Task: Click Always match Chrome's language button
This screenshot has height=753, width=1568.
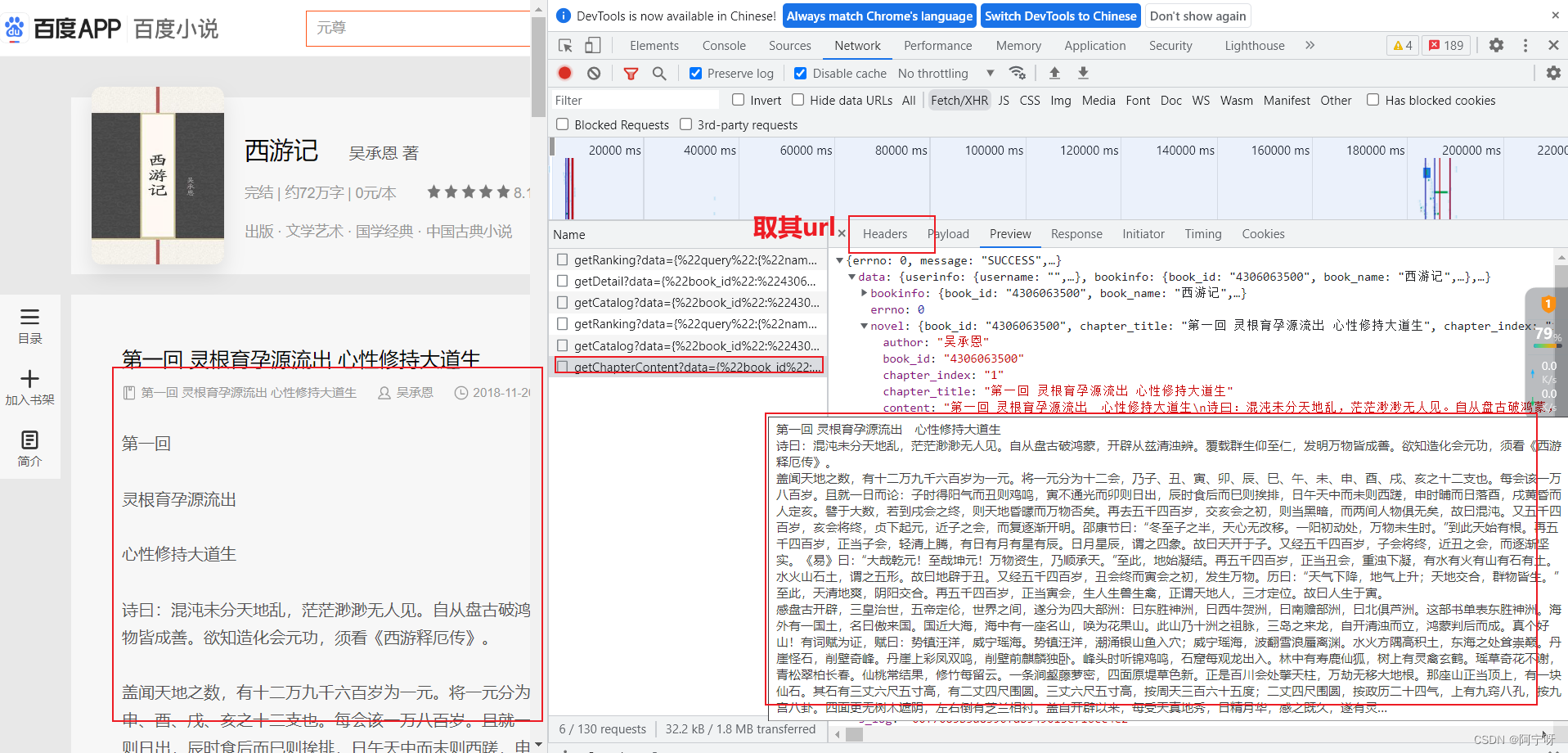Action: [880, 16]
